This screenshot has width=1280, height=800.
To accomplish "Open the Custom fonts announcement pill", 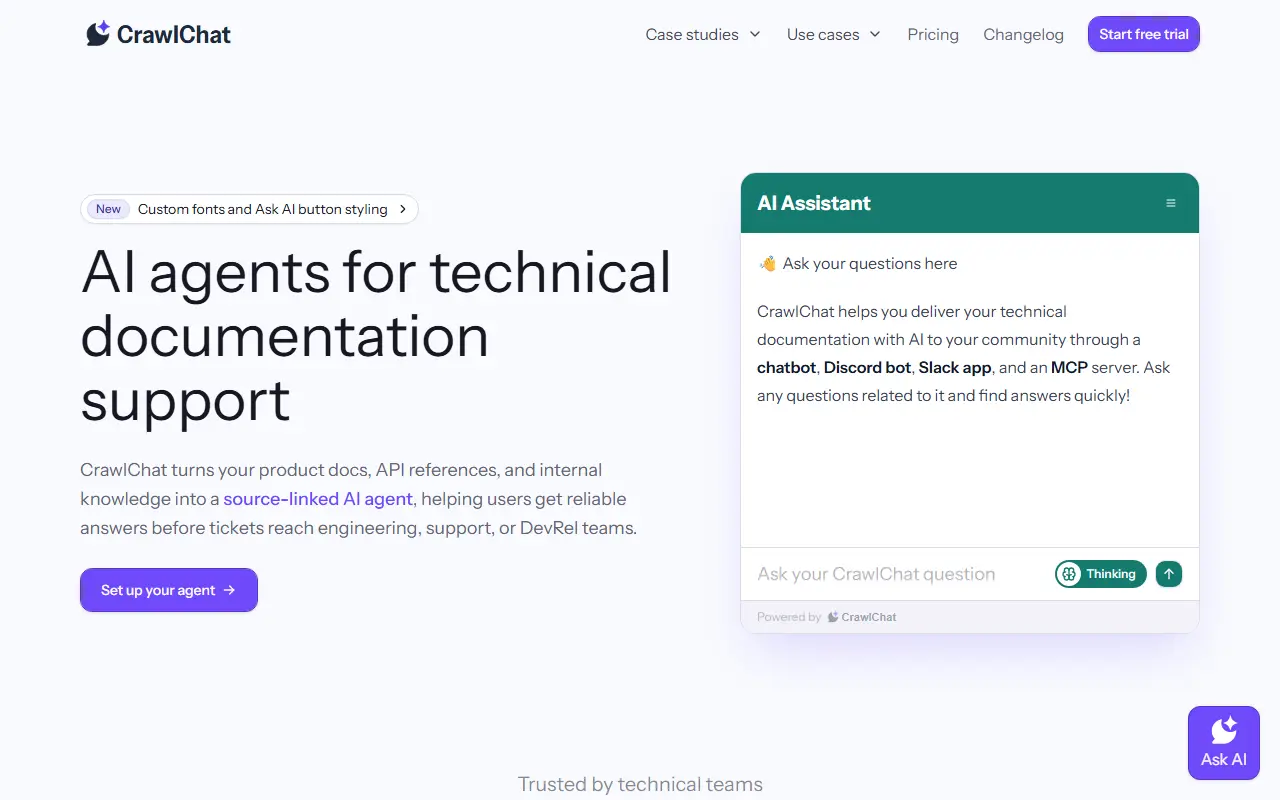I will [x=249, y=209].
